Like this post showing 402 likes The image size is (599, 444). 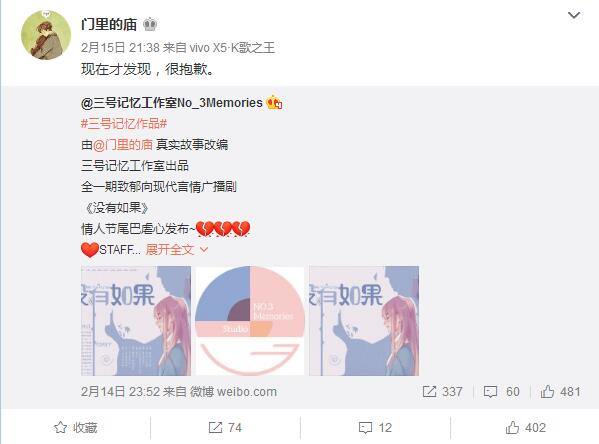click(x=526, y=428)
